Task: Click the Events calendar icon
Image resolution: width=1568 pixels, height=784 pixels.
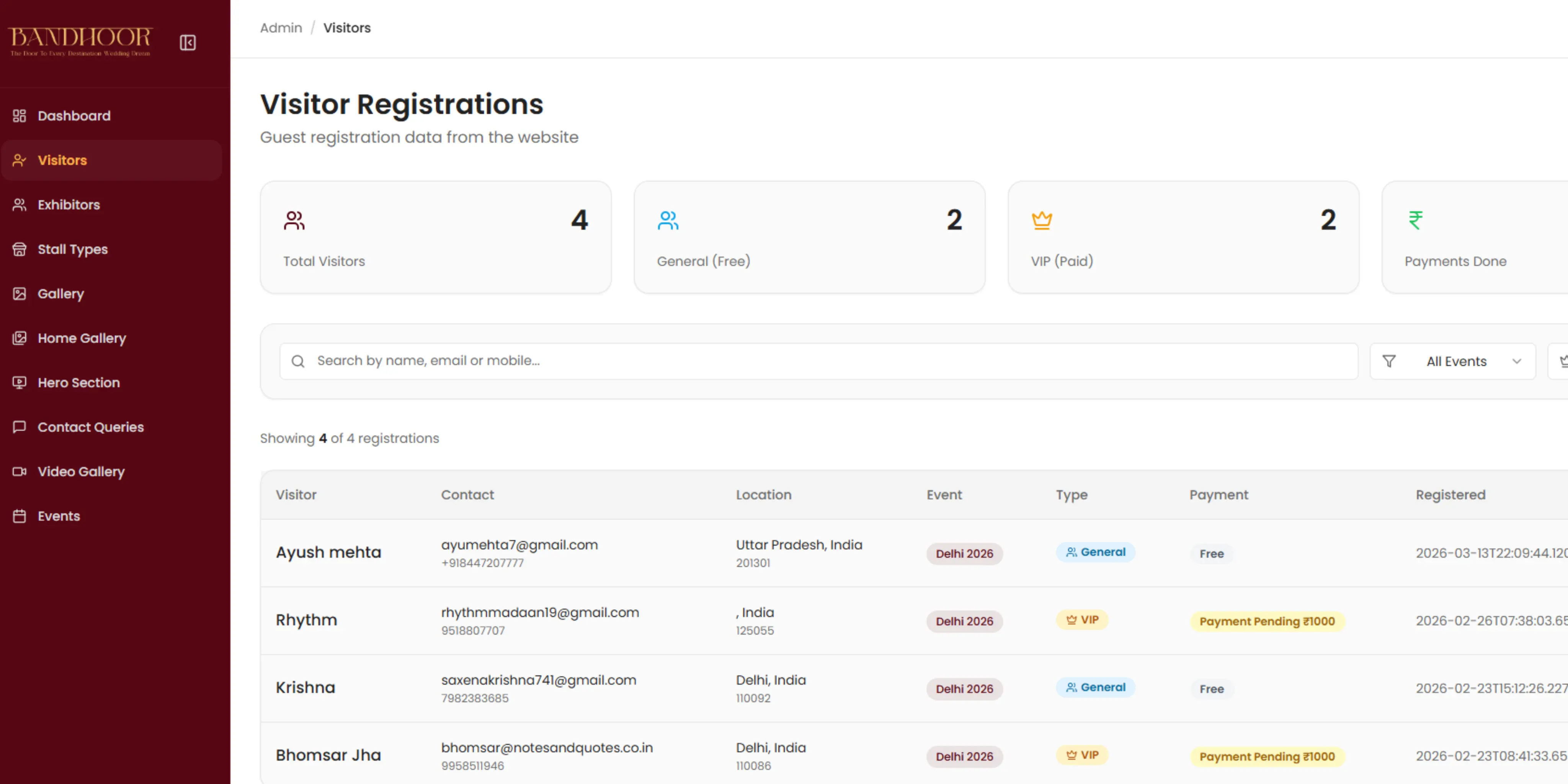Action: (x=20, y=516)
